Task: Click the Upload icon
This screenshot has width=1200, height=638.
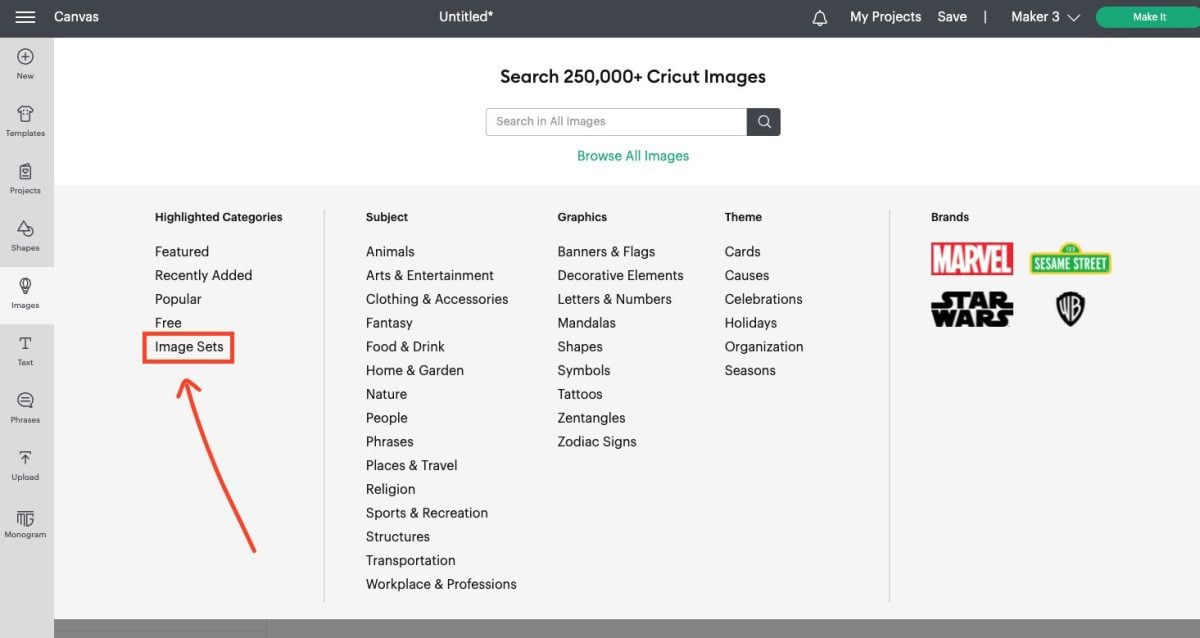Action: [25, 466]
